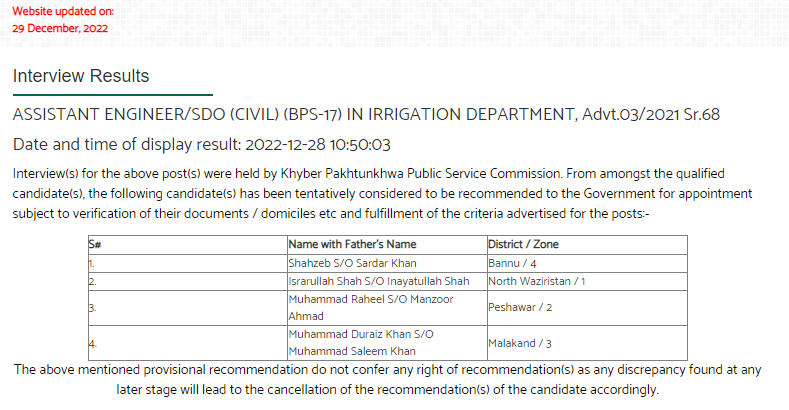Click the Website updated on label
The width and height of the screenshot is (789, 410).
pos(63,11)
